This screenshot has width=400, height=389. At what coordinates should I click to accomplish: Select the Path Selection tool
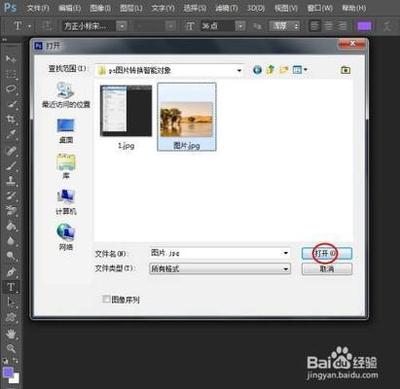(11, 302)
